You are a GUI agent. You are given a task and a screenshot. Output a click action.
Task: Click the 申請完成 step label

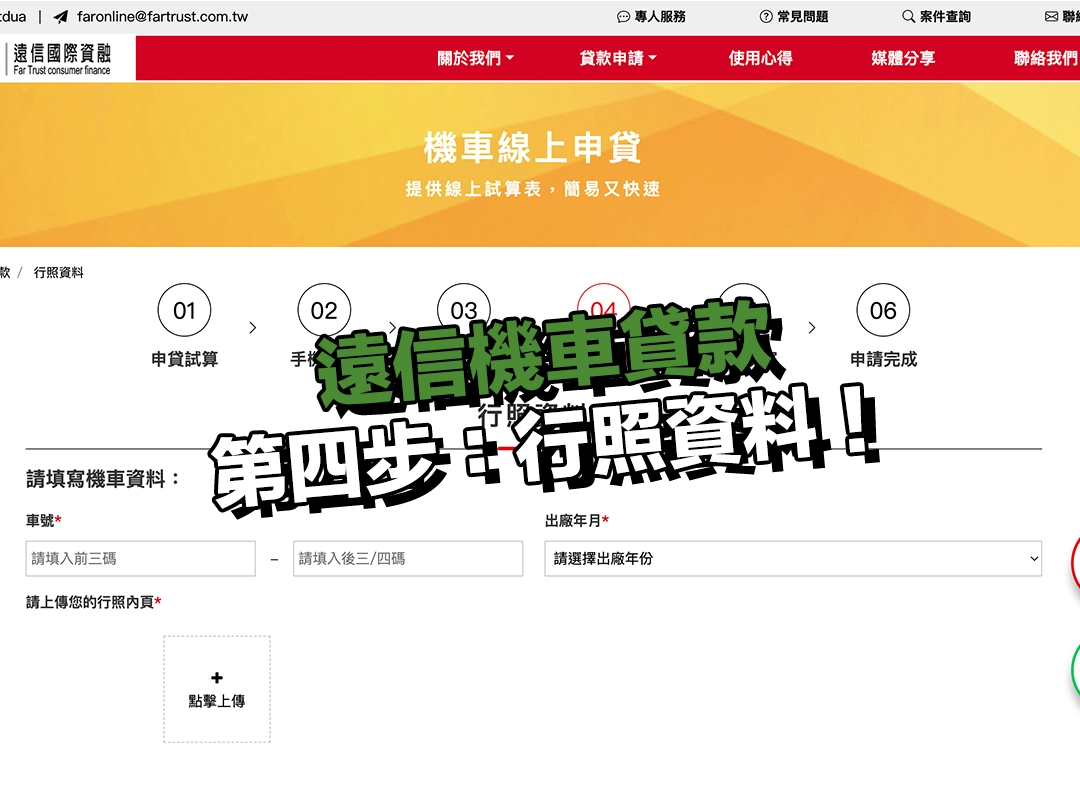pyautogui.click(x=884, y=359)
